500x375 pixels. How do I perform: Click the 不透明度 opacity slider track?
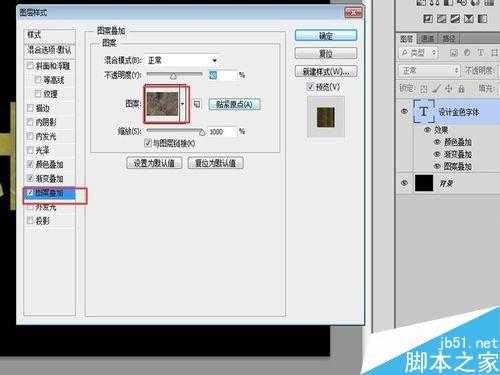174,75
